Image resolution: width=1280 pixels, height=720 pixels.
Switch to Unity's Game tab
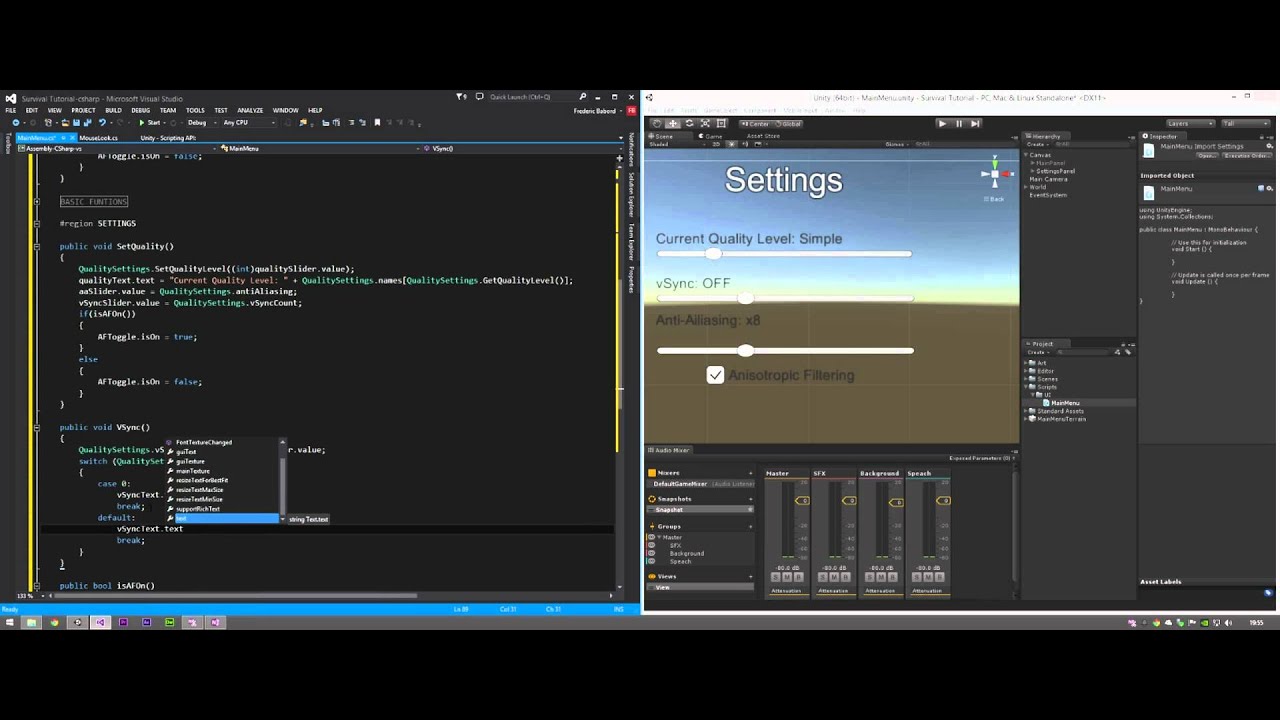[713, 136]
